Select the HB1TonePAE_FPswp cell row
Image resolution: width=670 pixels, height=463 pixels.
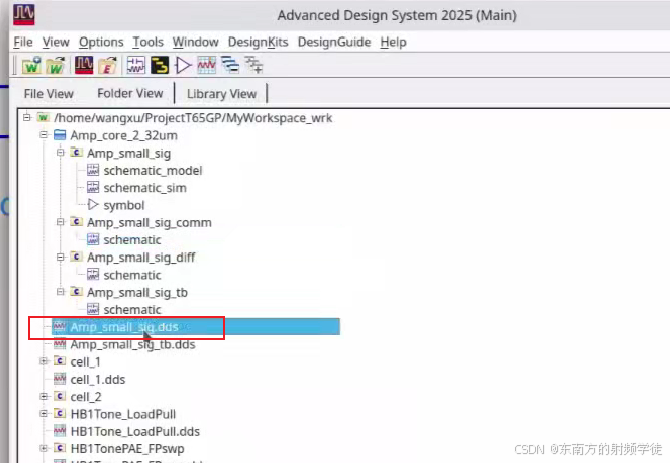pos(119,448)
